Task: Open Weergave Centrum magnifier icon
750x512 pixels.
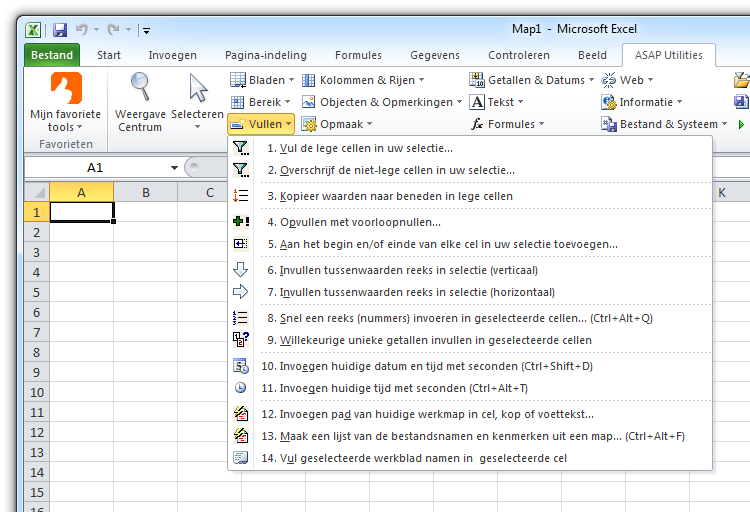Action: (140, 87)
